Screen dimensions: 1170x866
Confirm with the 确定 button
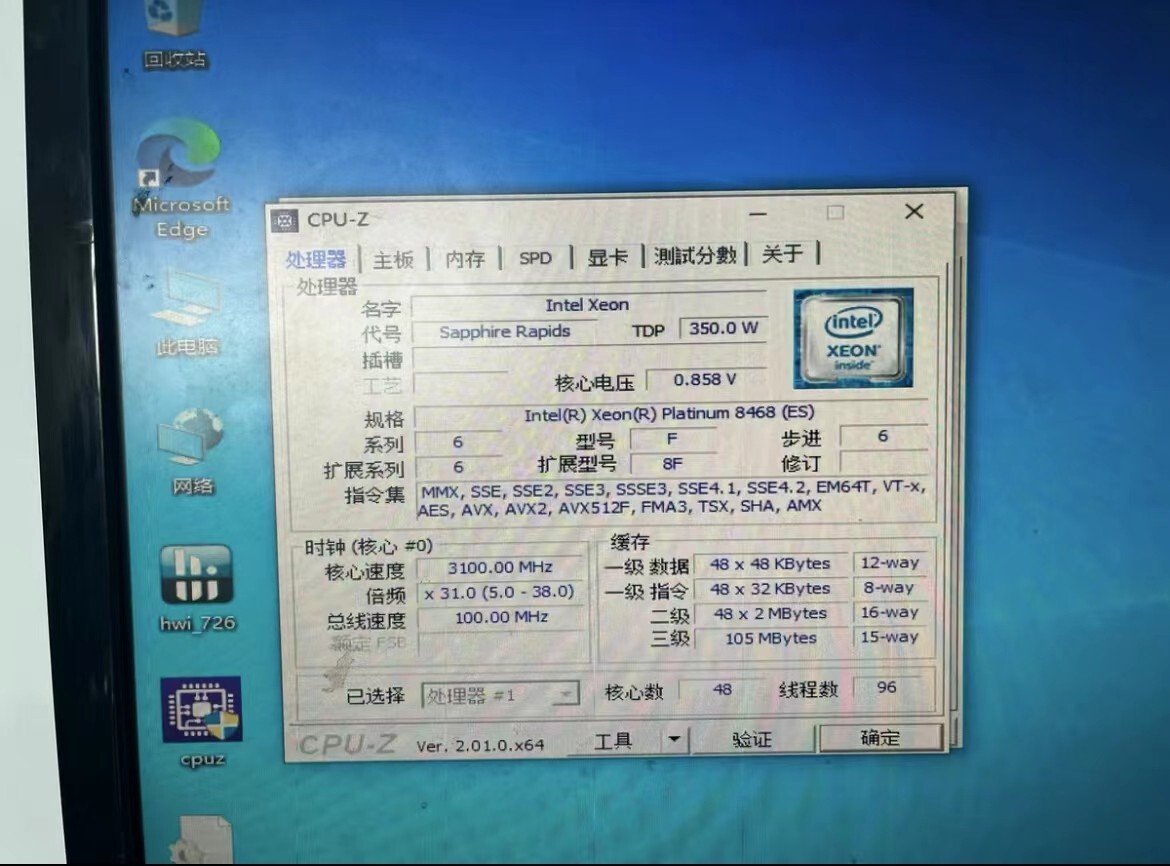(x=880, y=738)
